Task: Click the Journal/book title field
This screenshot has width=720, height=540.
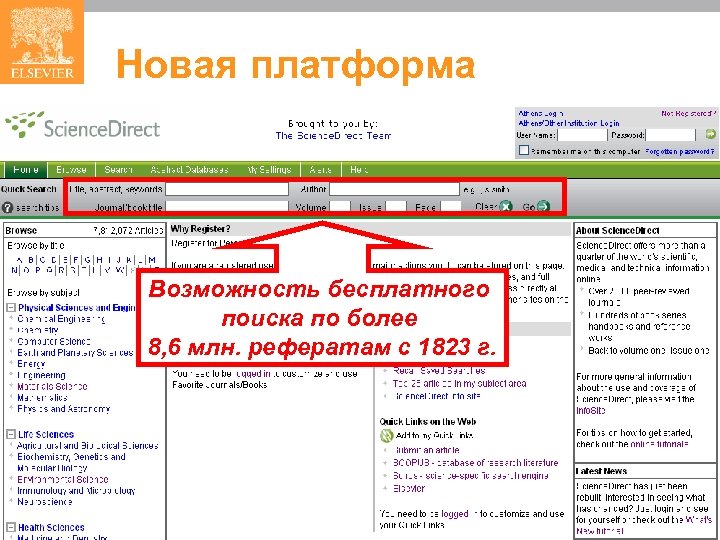Action: [227, 207]
